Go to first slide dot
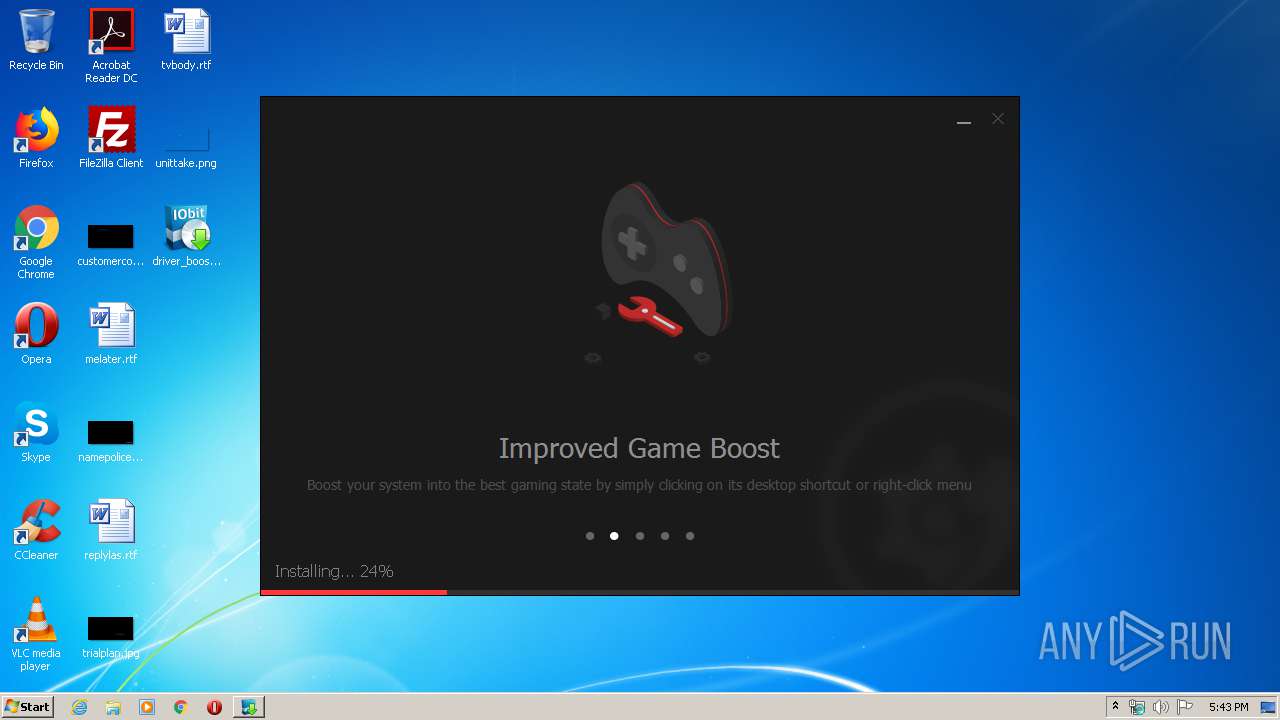Screen dimensions: 1280x720 tap(590, 536)
